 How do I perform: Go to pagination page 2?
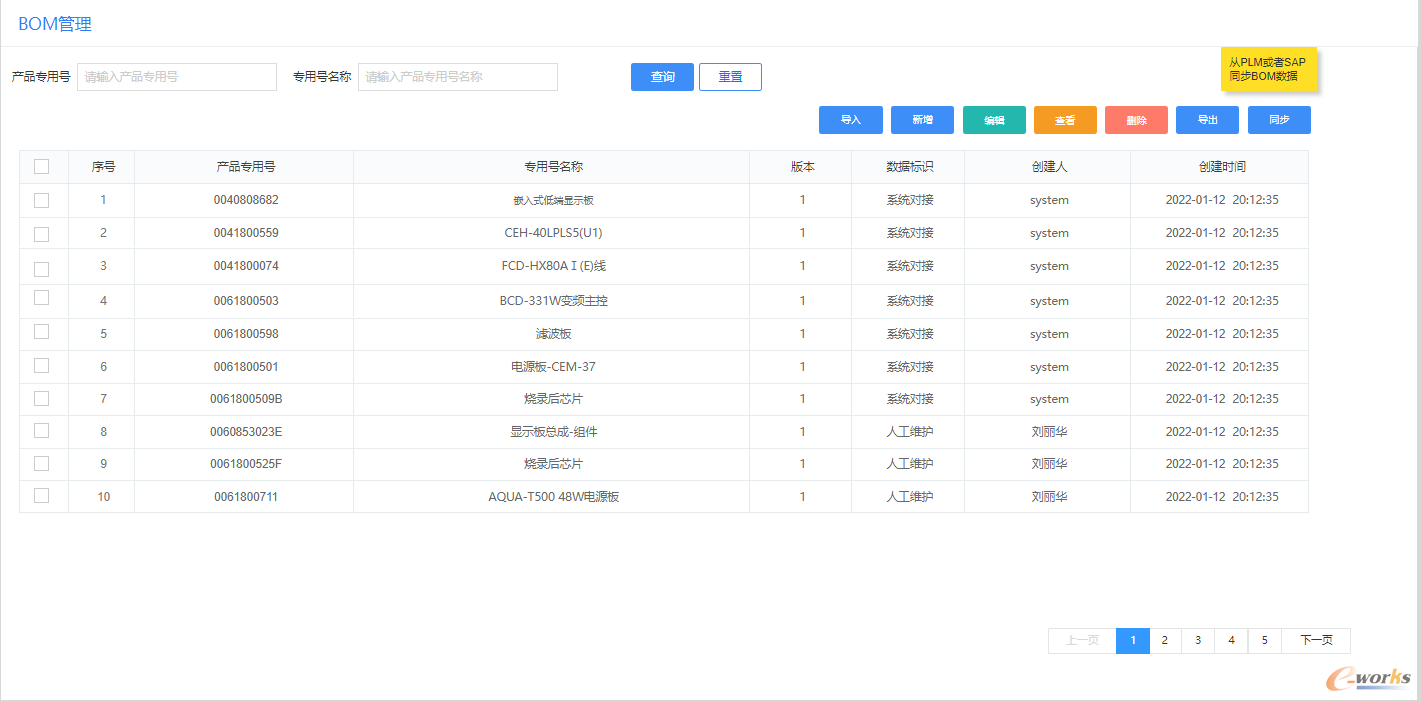[1165, 641]
